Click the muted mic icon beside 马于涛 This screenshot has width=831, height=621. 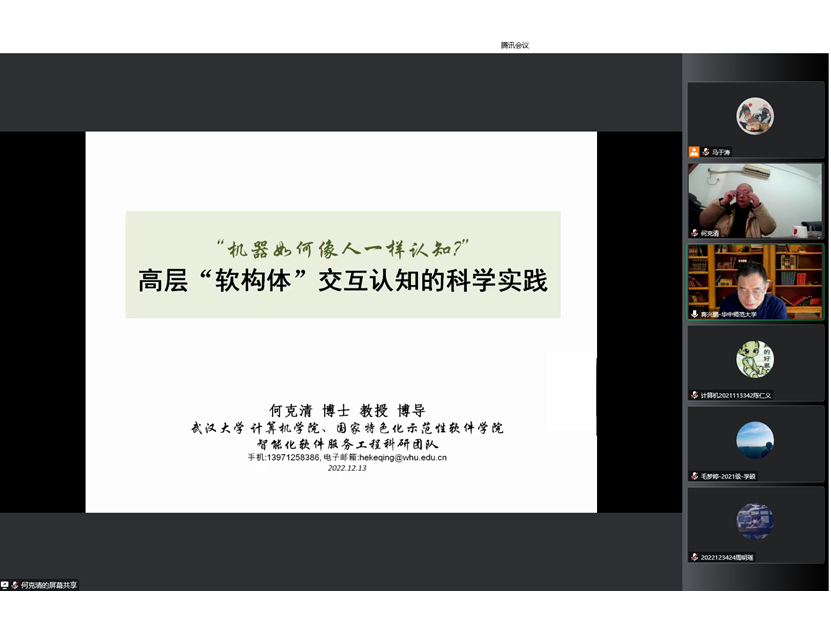click(x=706, y=152)
